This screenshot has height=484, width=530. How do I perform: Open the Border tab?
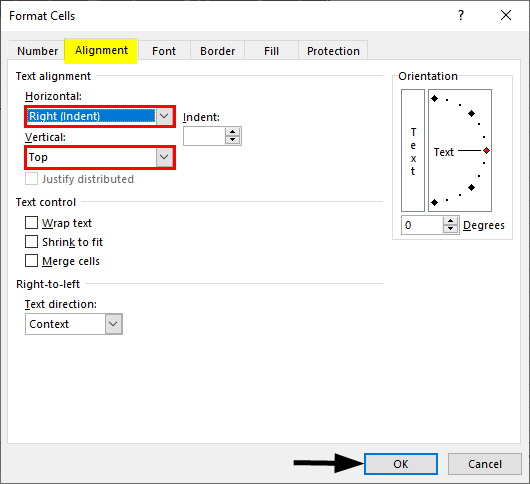pyautogui.click(x=217, y=51)
